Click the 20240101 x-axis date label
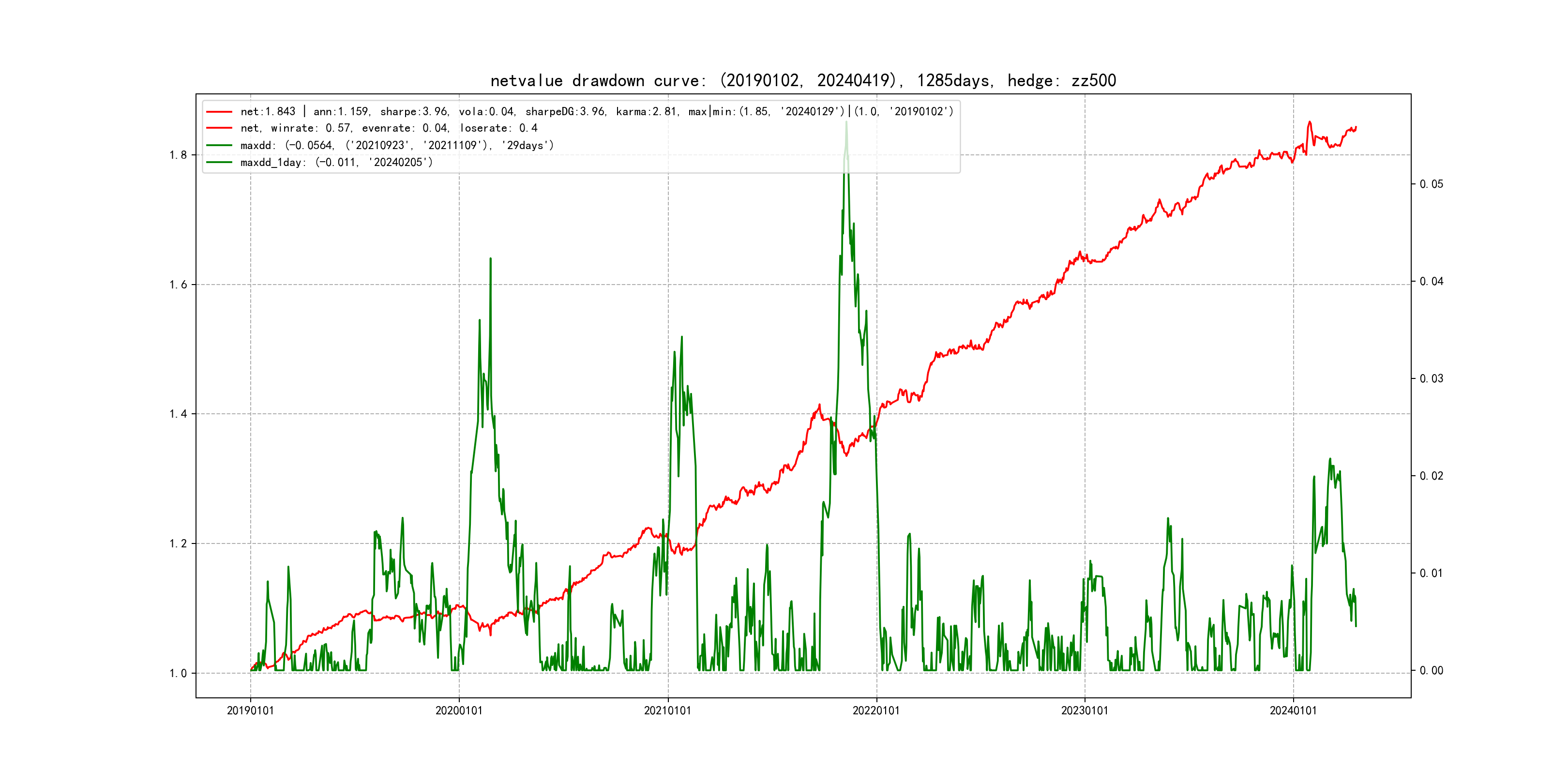 click(x=1293, y=711)
